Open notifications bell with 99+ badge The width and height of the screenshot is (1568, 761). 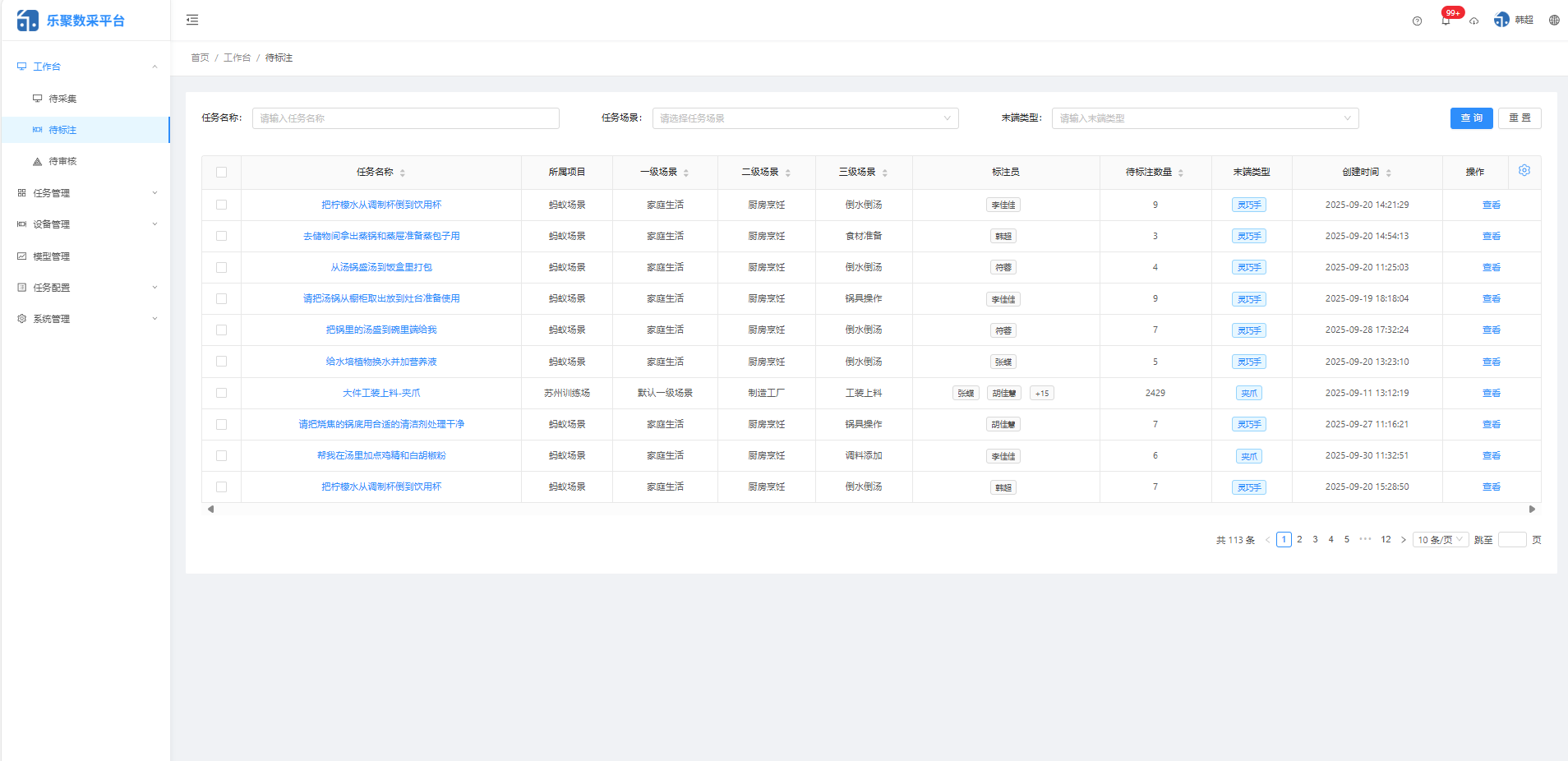coord(1445,21)
